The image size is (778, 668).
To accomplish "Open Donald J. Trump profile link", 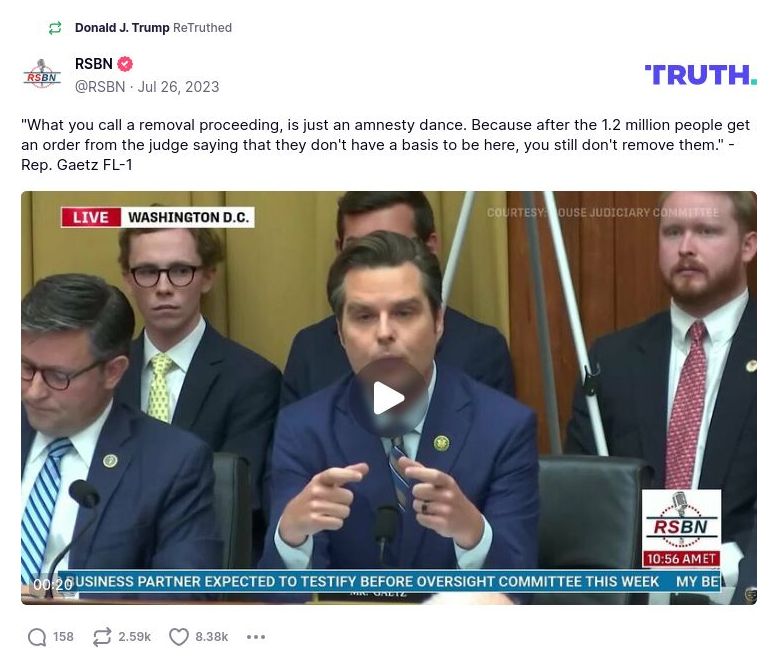I will click(122, 28).
